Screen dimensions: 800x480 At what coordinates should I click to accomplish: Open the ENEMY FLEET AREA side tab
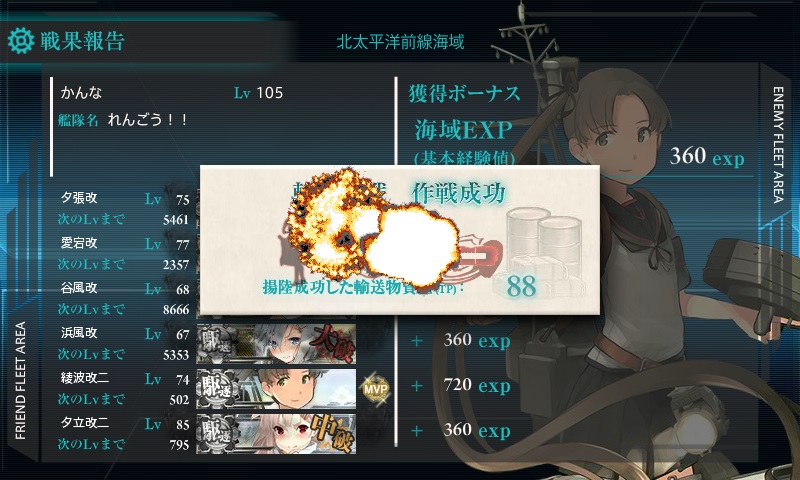click(778, 144)
